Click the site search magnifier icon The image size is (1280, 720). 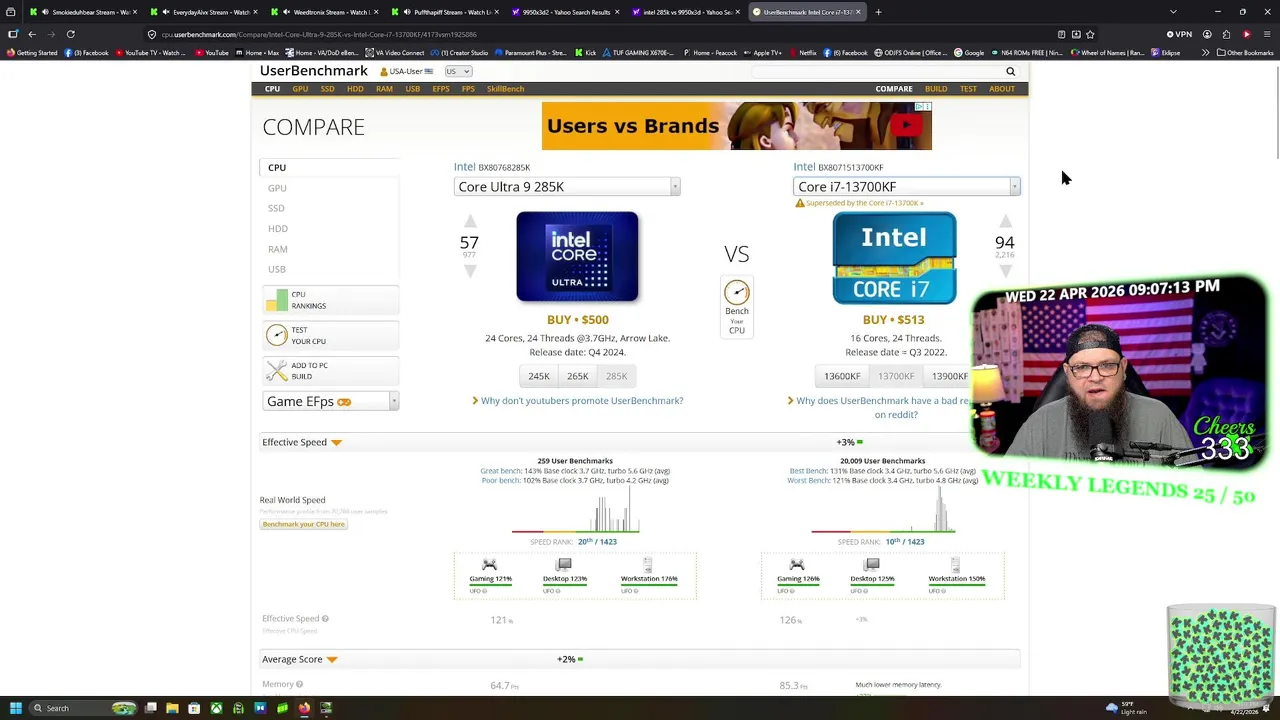1010,71
